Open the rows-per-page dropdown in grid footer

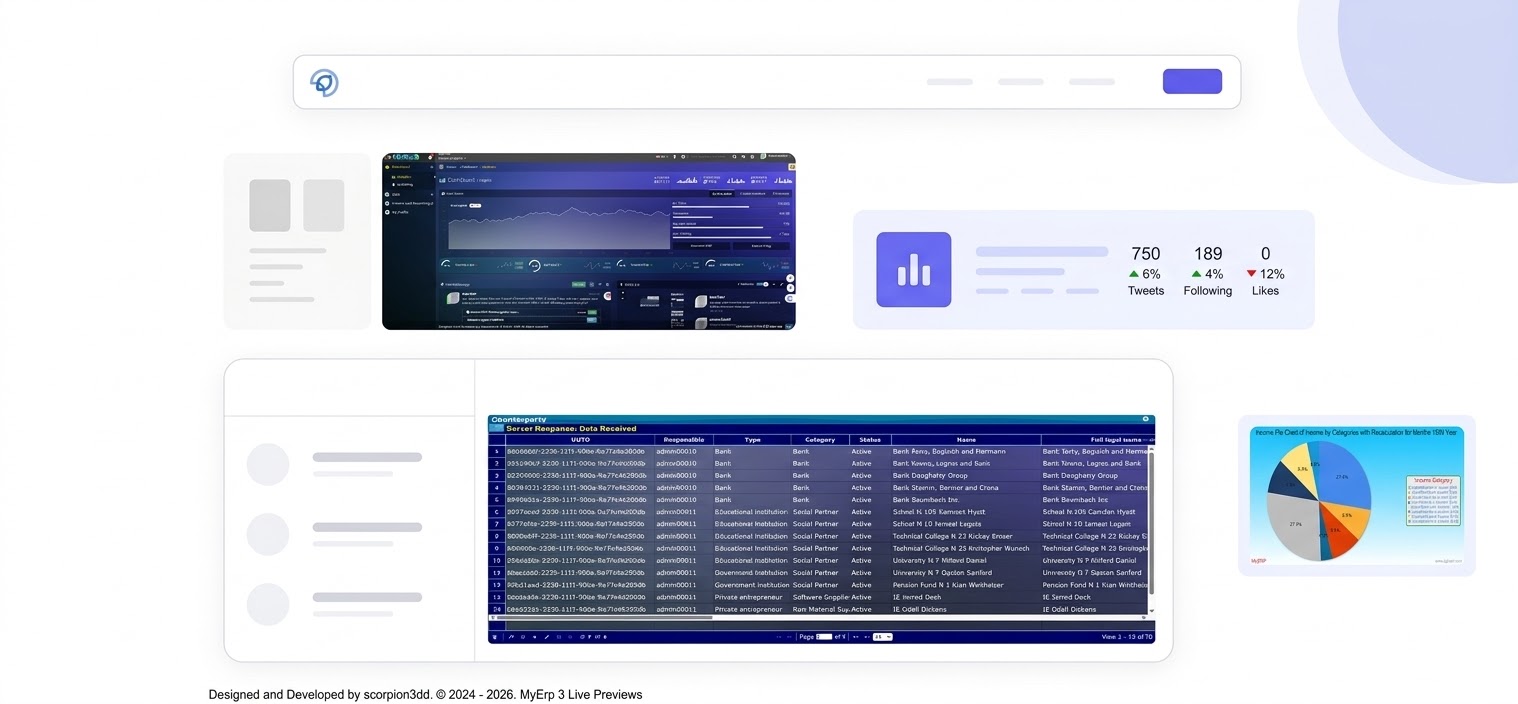tap(882, 637)
